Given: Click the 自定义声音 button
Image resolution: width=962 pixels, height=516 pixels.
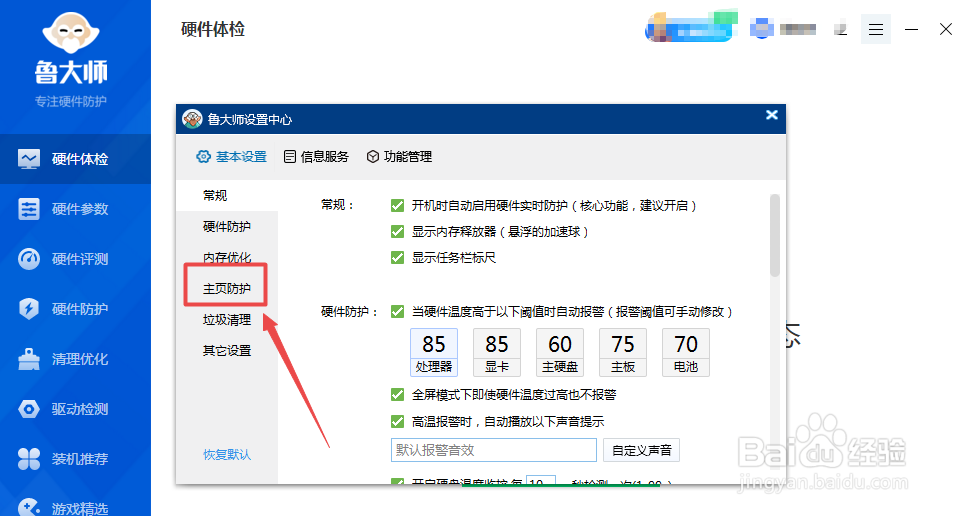Looking at the screenshot, I should click(641, 450).
